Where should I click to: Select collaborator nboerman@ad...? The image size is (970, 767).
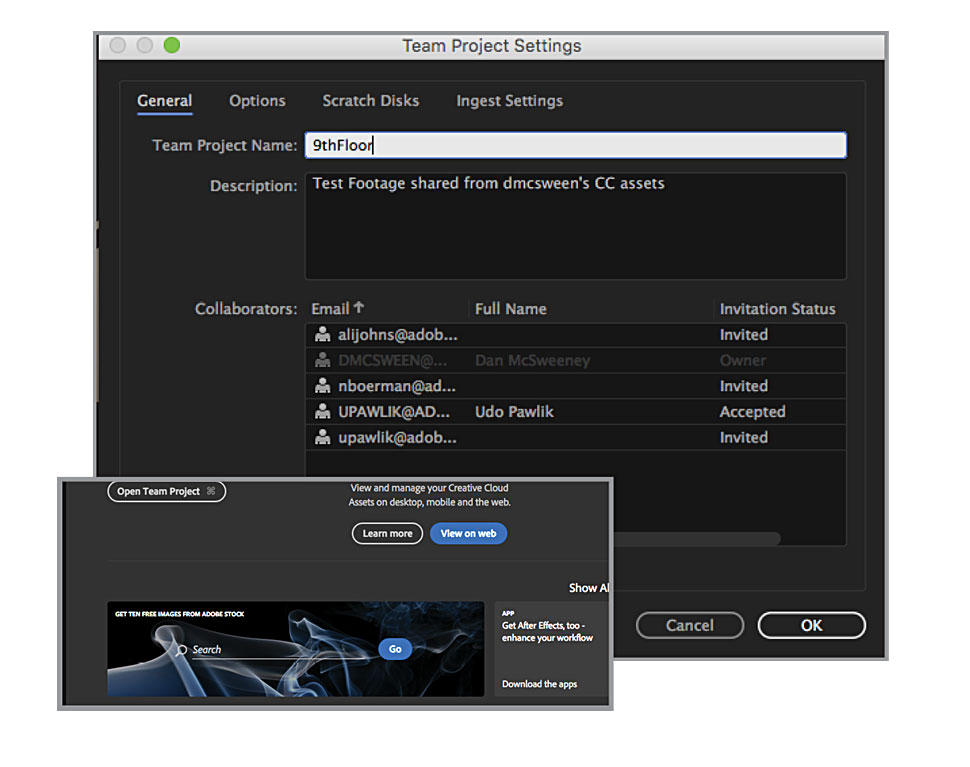tap(576, 386)
